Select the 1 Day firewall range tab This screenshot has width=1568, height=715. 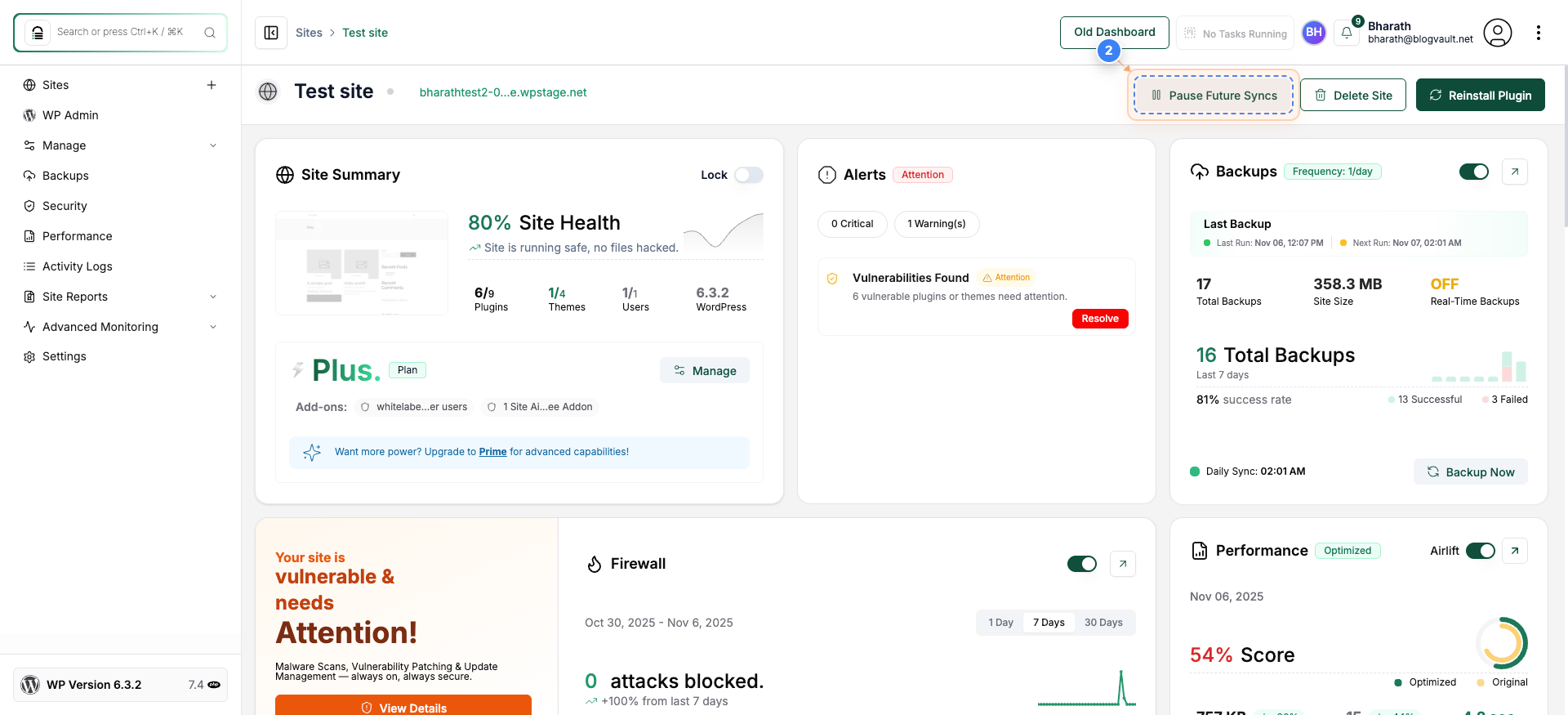(x=1000, y=623)
